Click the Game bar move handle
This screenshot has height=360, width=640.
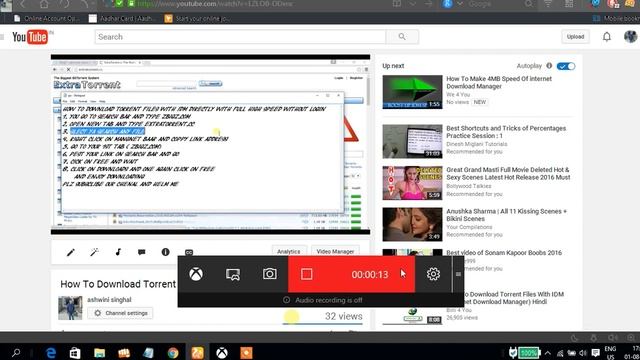tap(458, 274)
